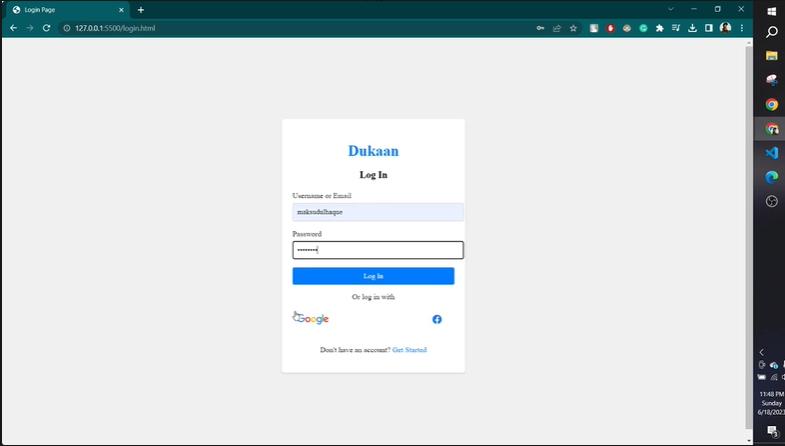Image resolution: width=785 pixels, height=446 pixels.
Task: Open the red circular extension icon
Action: [610, 28]
